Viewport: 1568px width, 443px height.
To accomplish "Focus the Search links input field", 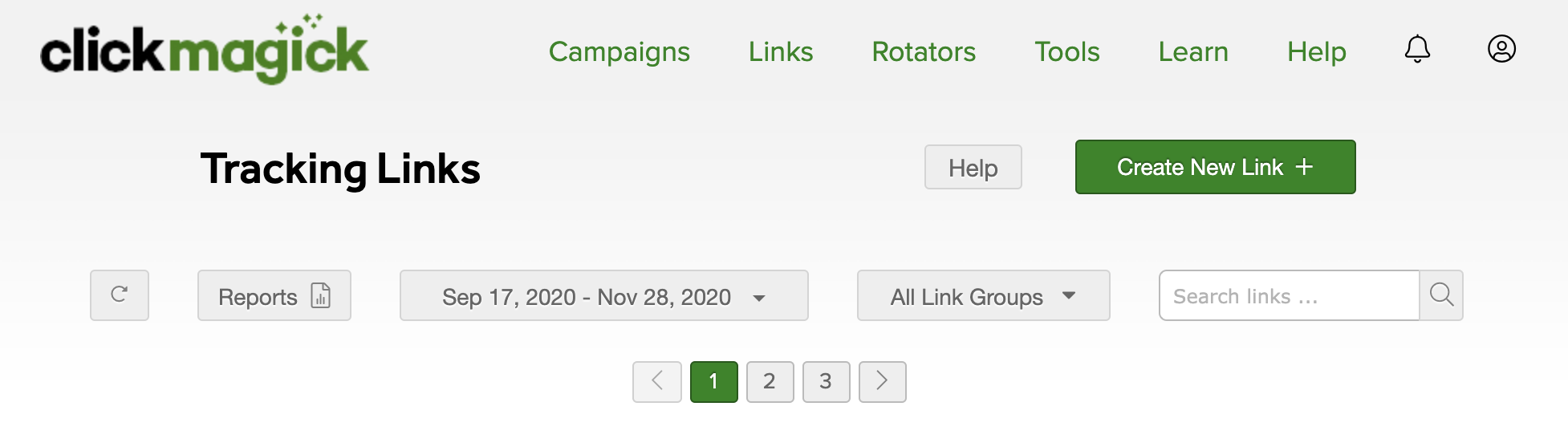I will [1289, 296].
